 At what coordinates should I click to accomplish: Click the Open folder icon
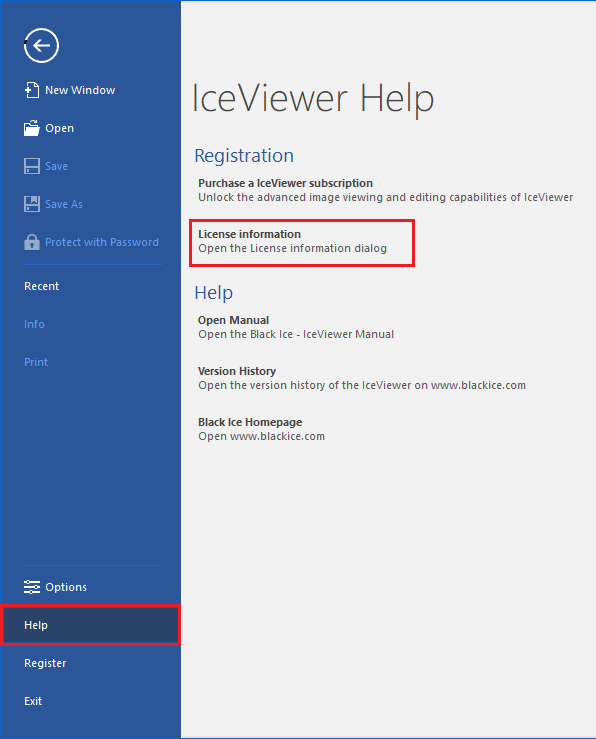(x=32, y=128)
